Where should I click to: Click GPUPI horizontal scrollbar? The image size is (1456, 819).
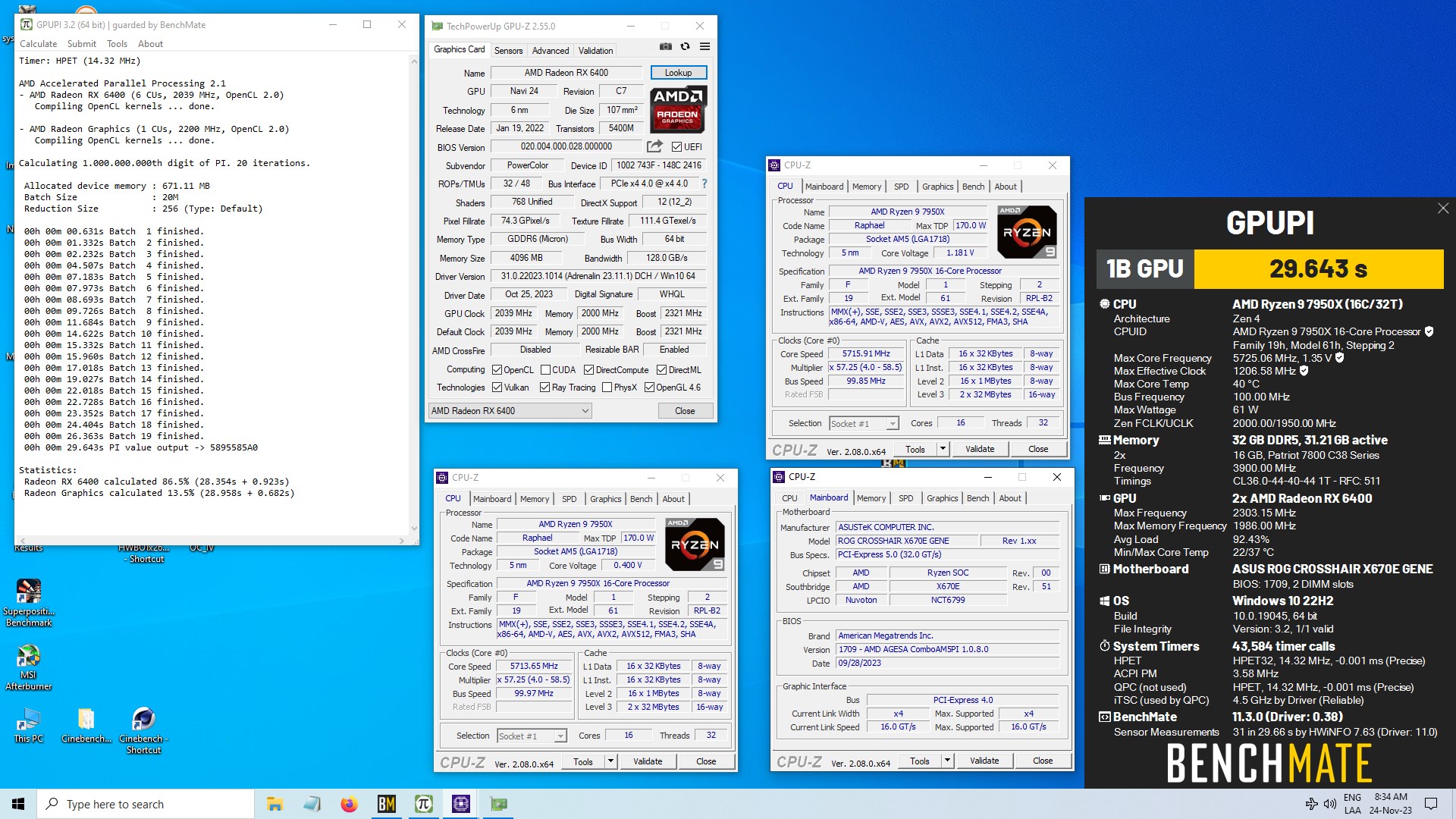pyautogui.click(x=213, y=541)
